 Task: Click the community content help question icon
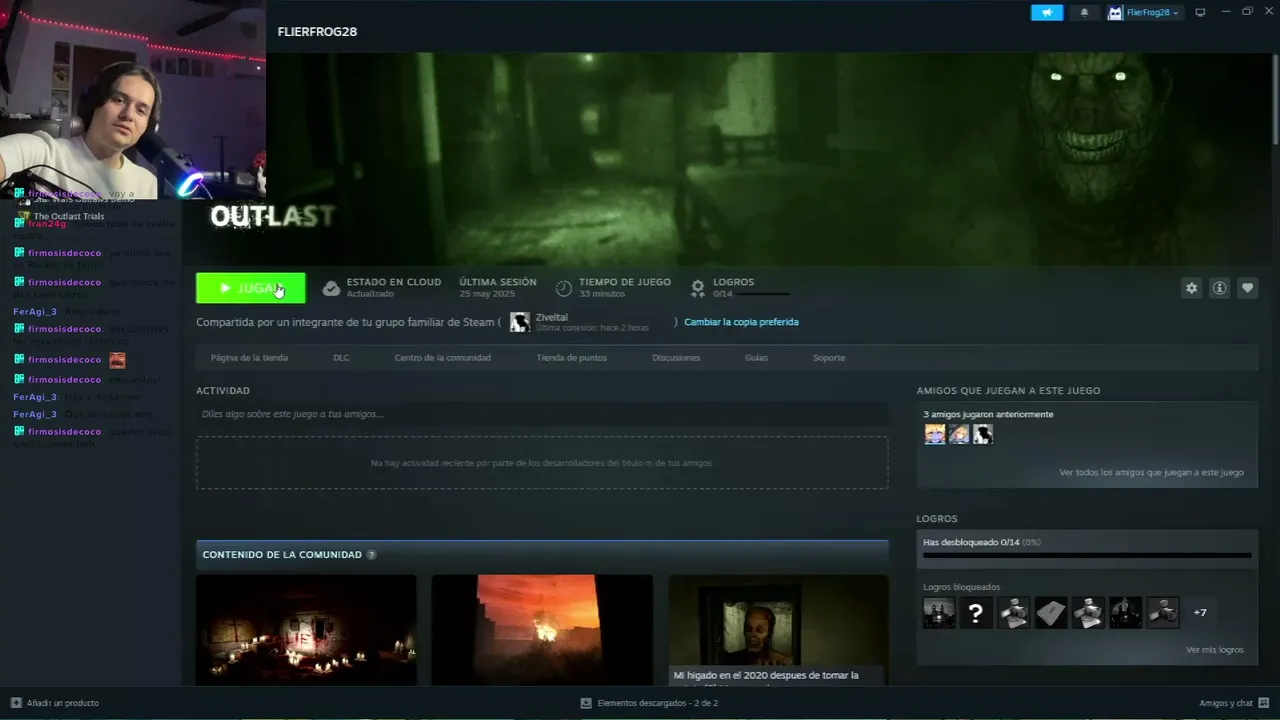(x=372, y=555)
